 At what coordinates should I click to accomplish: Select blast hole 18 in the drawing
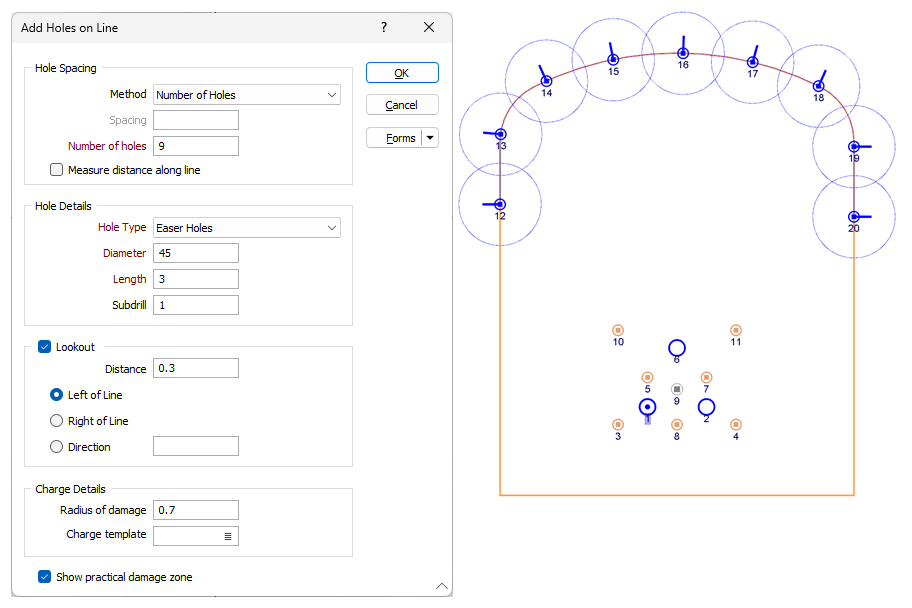click(818, 86)
